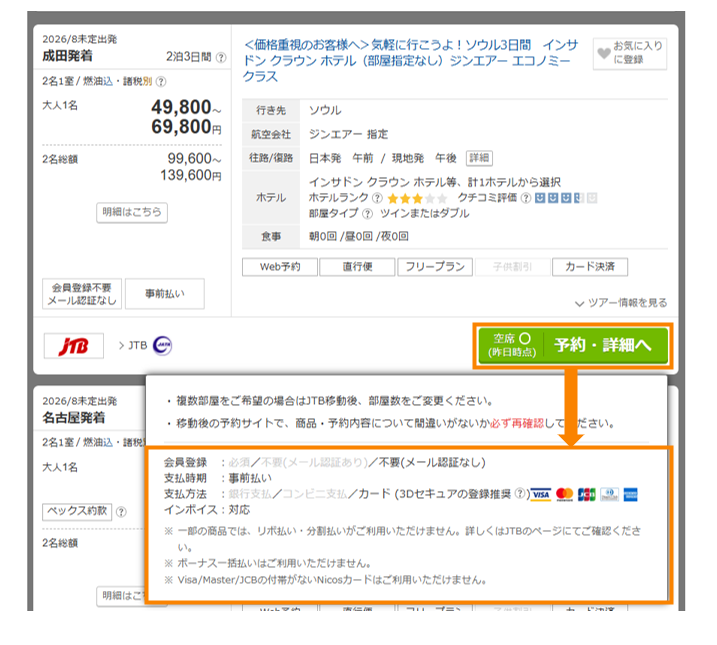Viewport: 717px width, 645px height.
Task: Click the 99,600~139,600円 total price
Action: click(x=191, y=167)
